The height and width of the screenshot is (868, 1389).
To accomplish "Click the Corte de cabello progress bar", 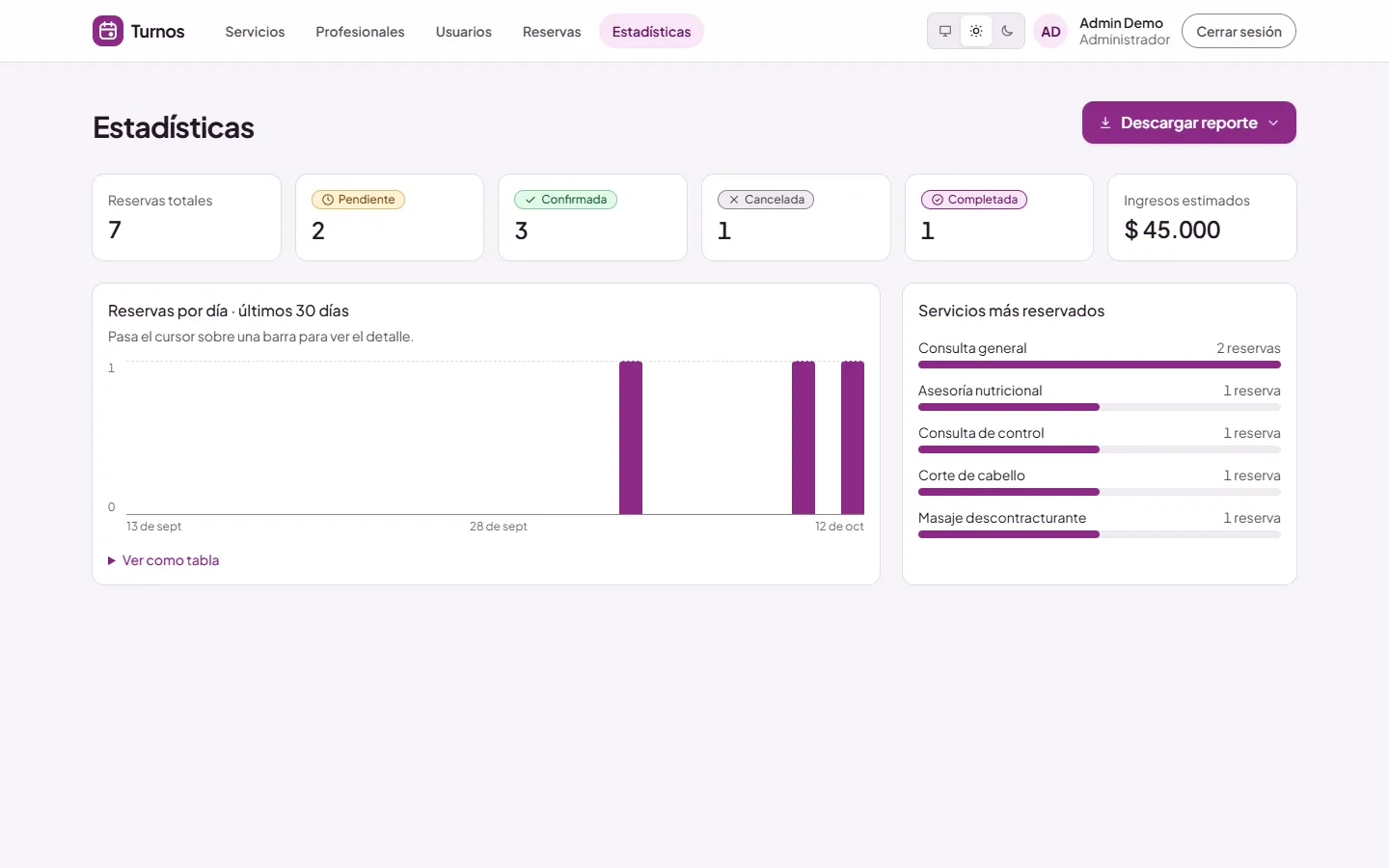I will [1100, 492].
